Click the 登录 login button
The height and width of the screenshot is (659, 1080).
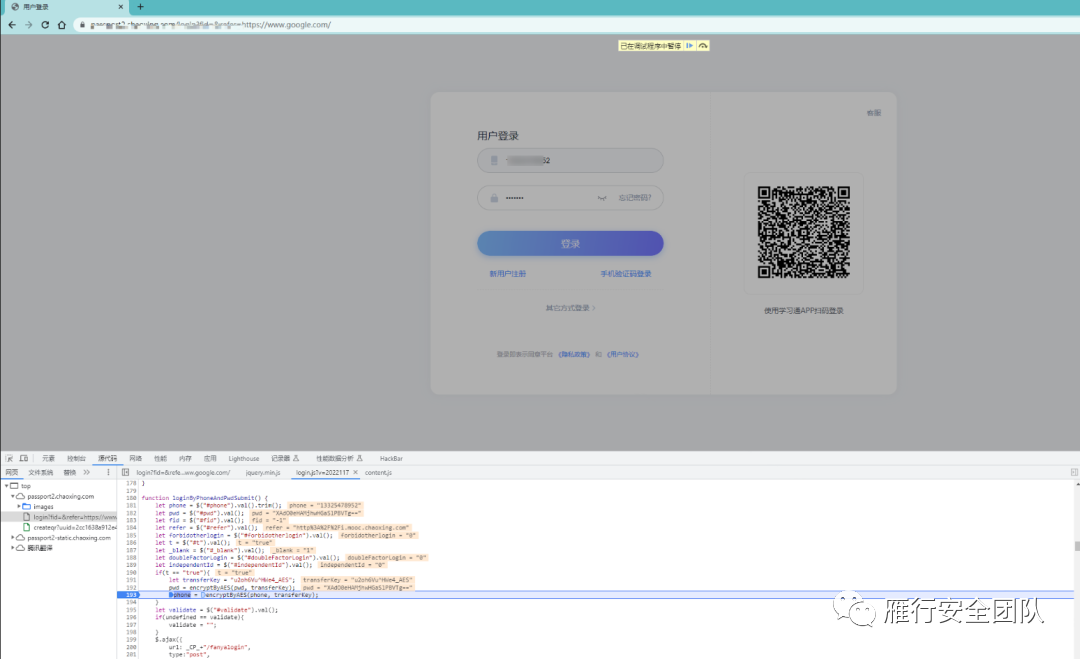(570, 243)
